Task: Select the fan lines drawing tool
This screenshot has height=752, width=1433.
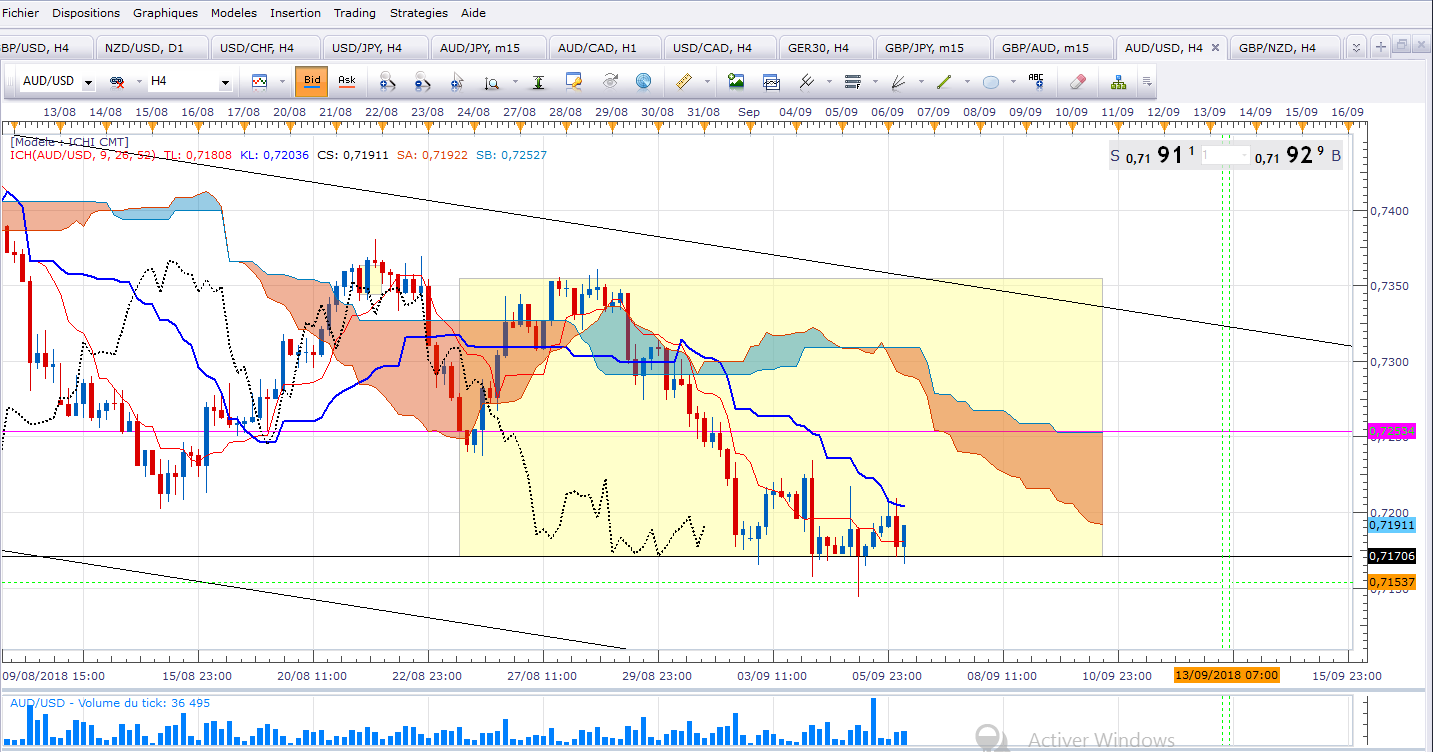Action: pyautogui.click(x=898, y=82)
